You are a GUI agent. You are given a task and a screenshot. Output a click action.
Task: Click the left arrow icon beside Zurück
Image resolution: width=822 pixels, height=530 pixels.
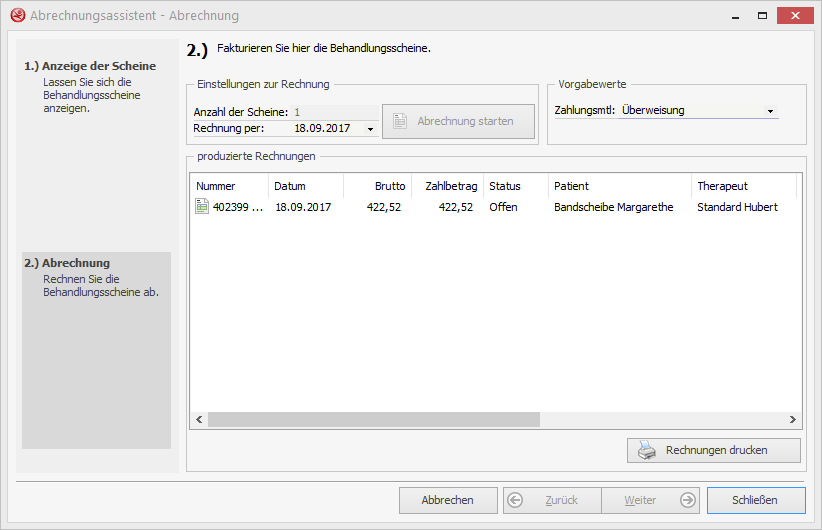click(x=516, y=500)
